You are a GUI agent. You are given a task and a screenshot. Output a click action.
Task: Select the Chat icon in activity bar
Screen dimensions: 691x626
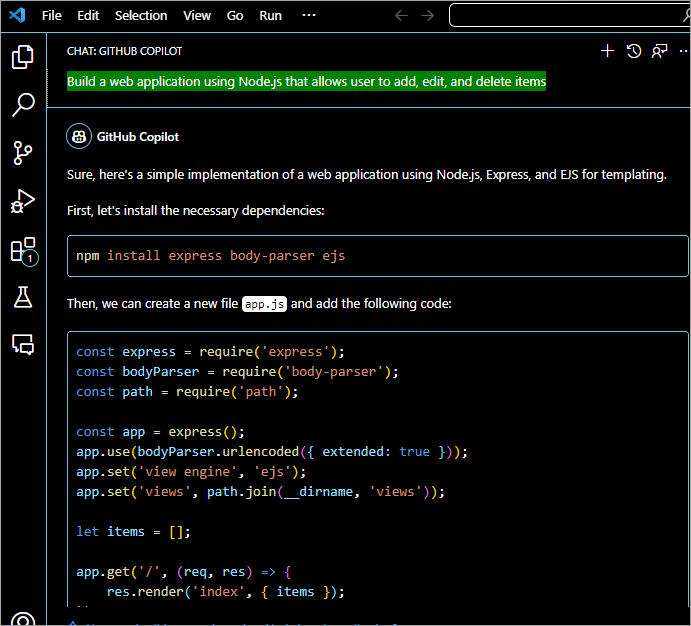pos(22,344)
